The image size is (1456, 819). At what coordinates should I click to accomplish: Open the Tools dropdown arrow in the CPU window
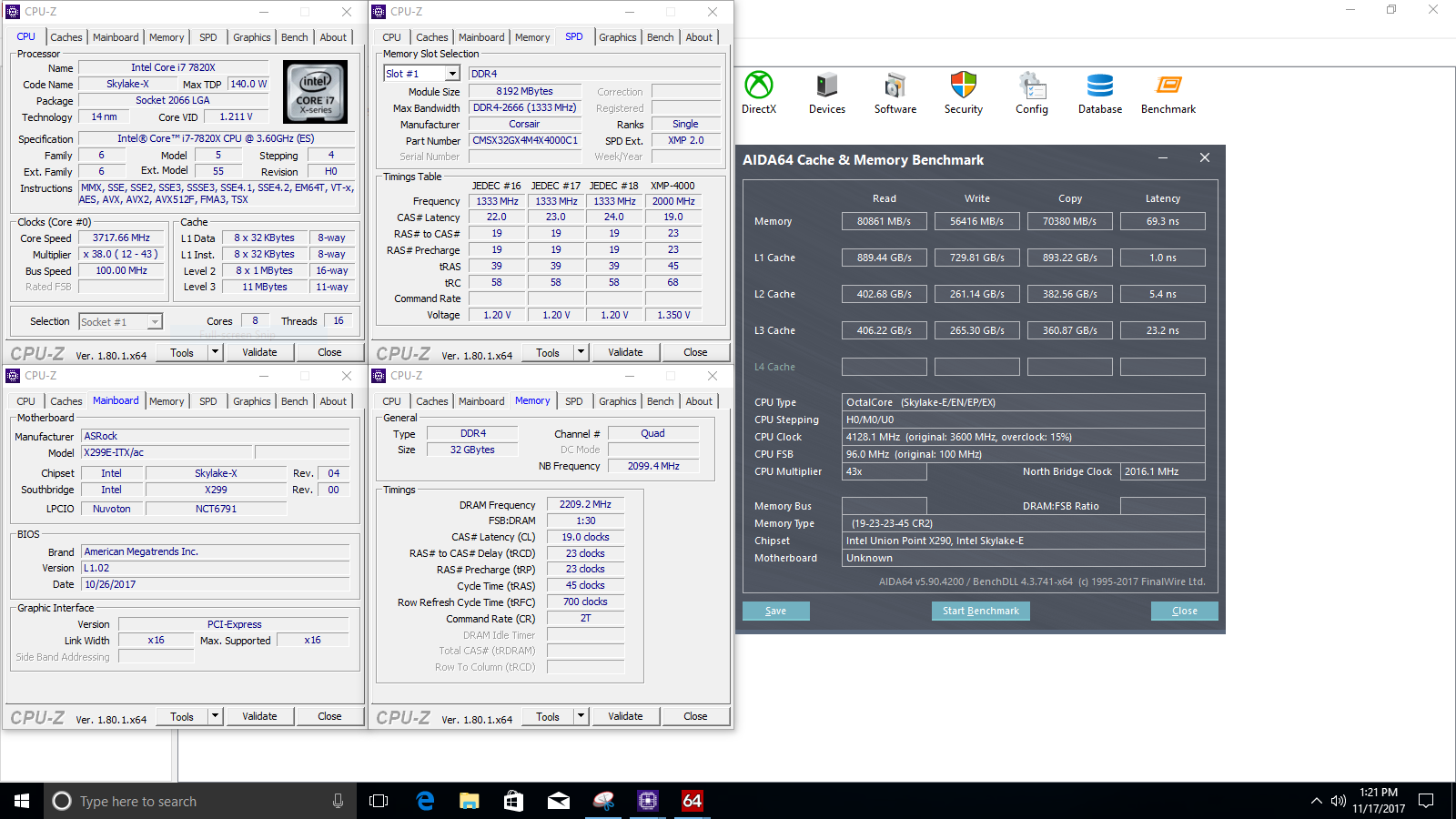click(216, 352)
